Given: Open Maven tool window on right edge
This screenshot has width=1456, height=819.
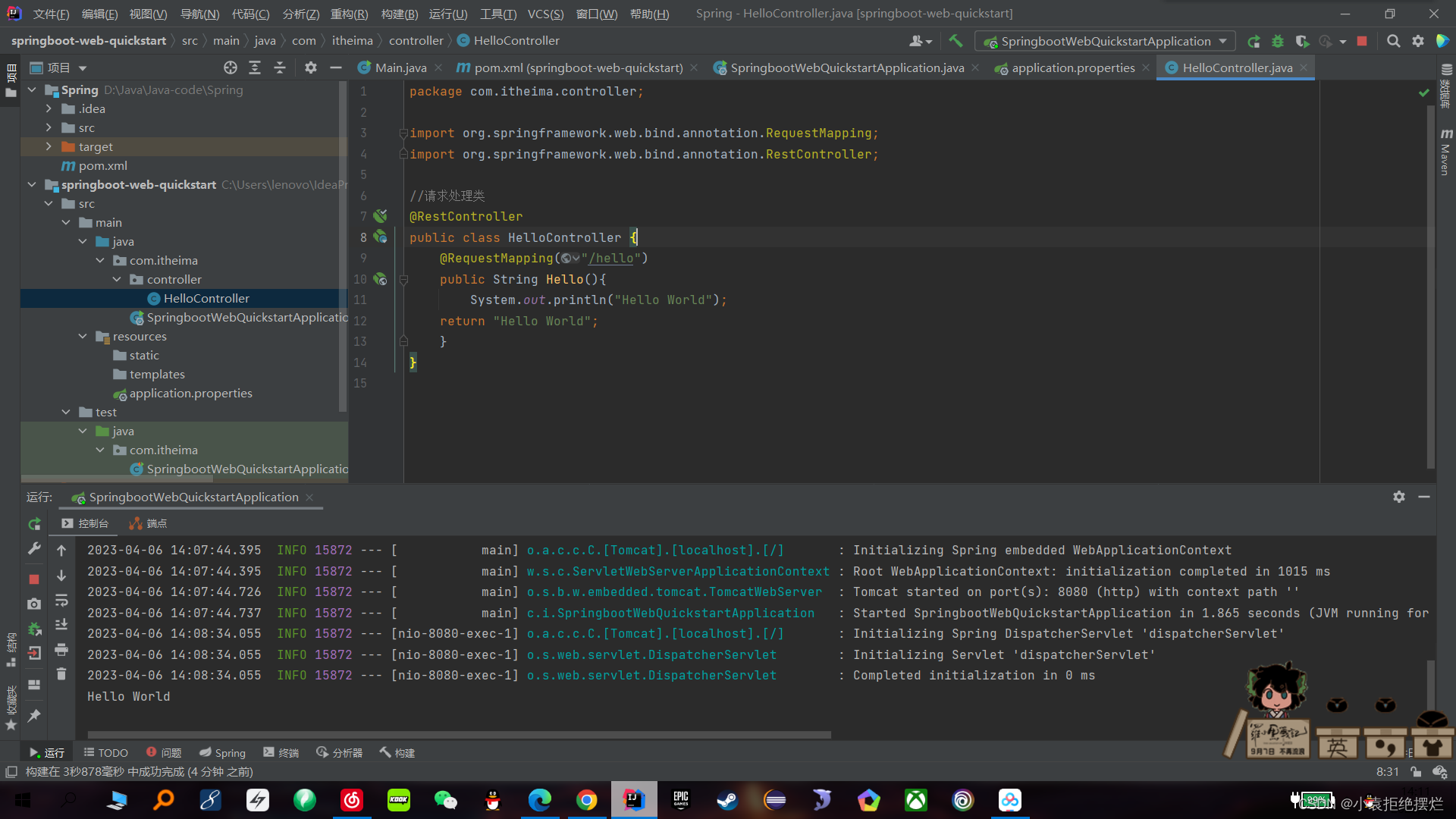Looking at the screenshot, I should click(1445, 152).
